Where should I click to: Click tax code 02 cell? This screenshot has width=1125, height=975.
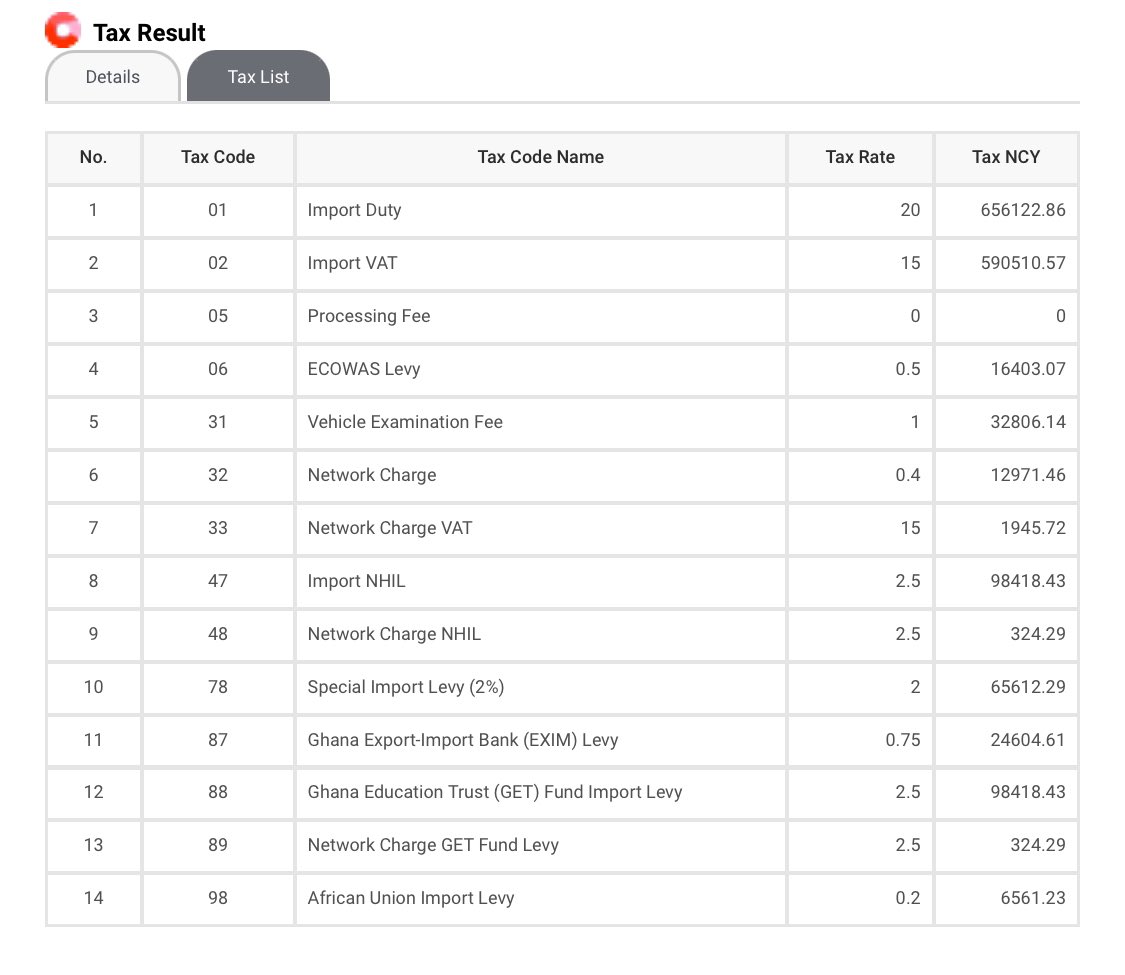point(218,263)
